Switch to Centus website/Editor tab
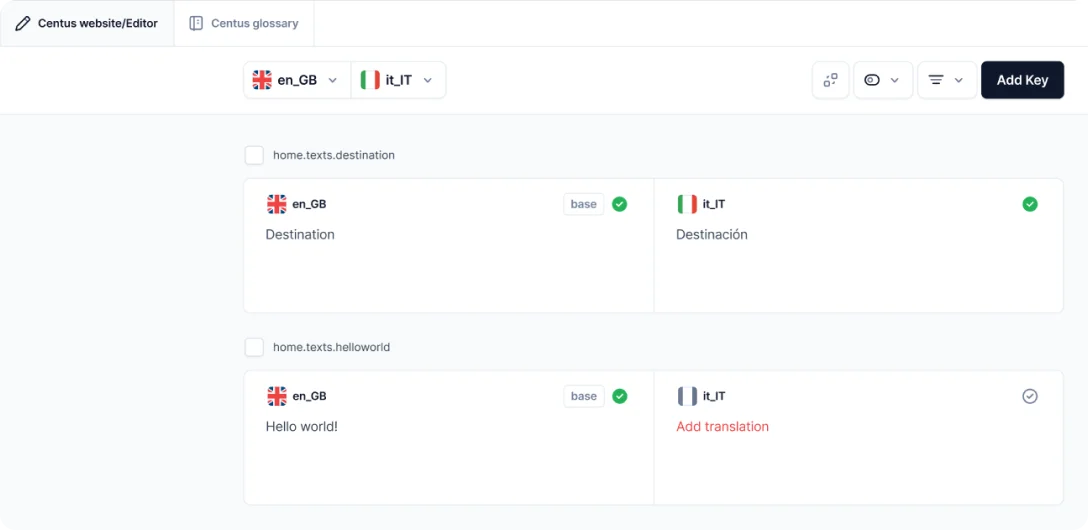1088x530 pixels. pos(87,23)
